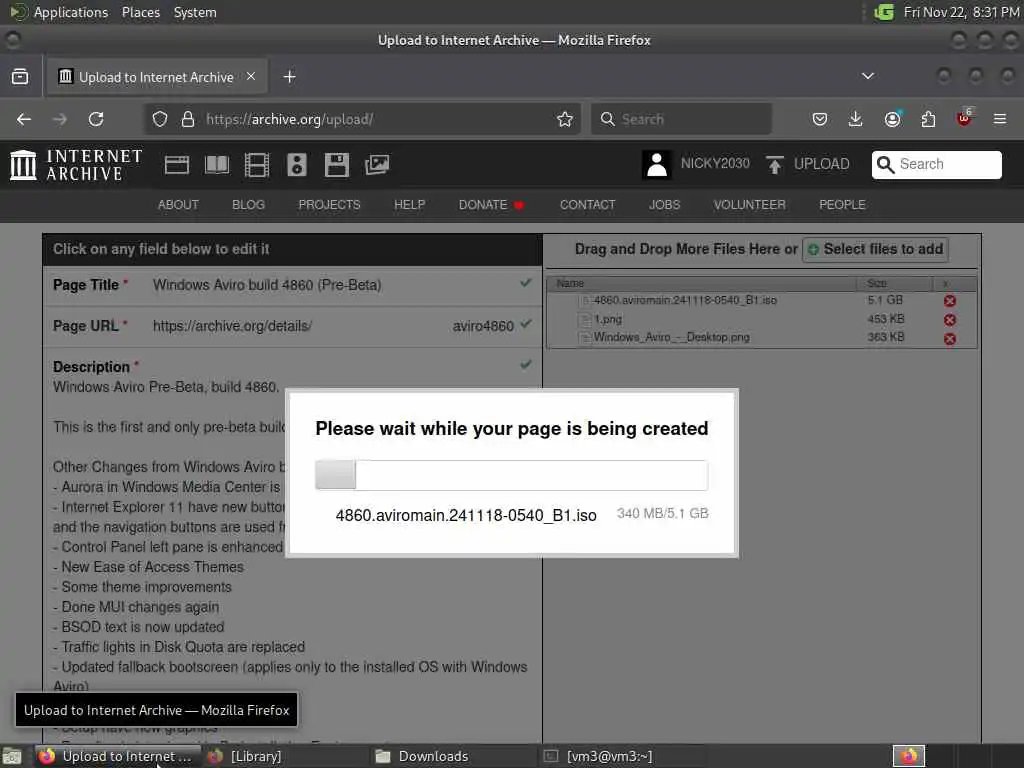Remove 4860.aviromain ISO file from list
This screenshot has width=1024, height=768.
(x=950, y=301)
